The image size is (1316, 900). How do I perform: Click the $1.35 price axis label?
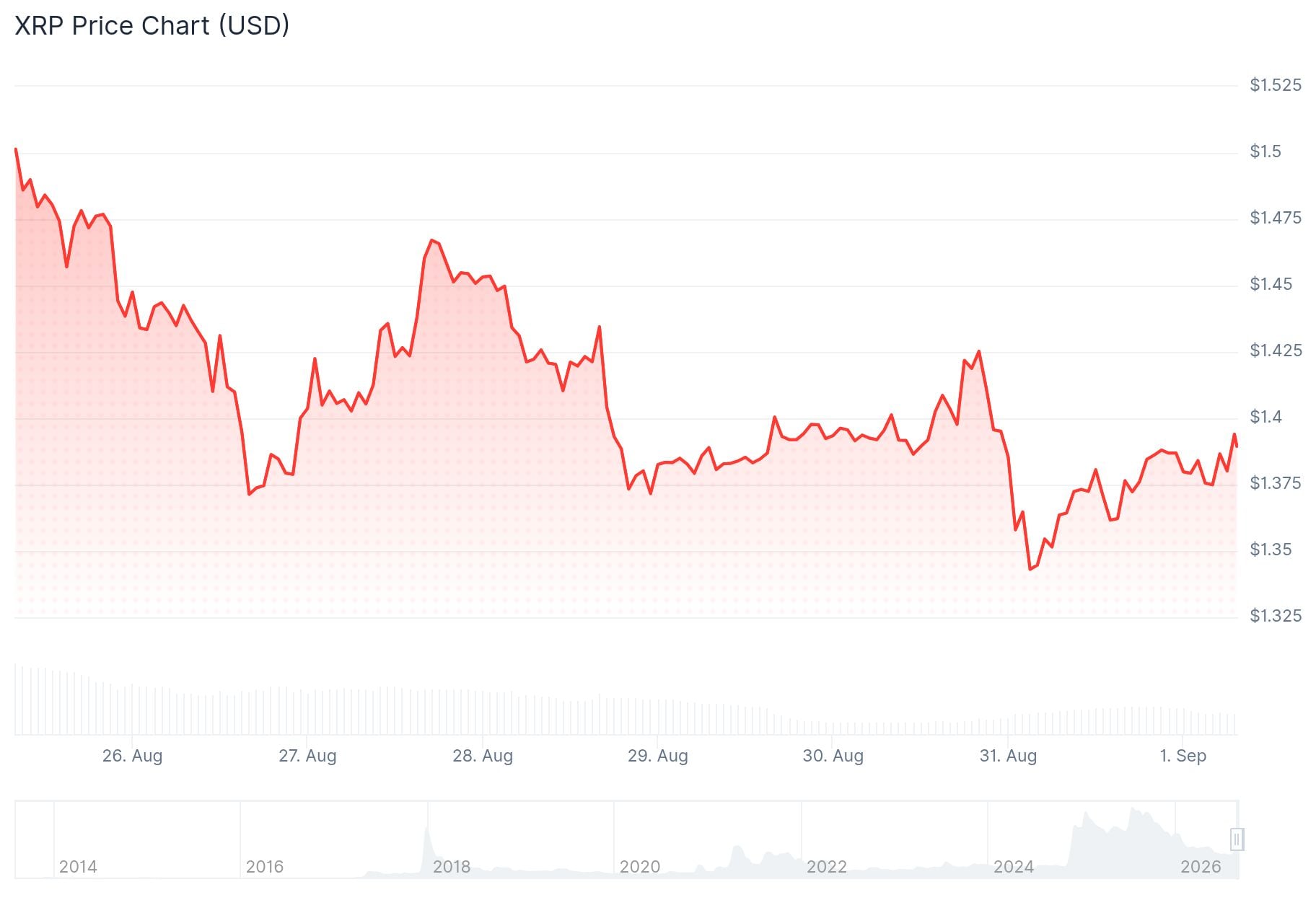tap(1271, 550)
